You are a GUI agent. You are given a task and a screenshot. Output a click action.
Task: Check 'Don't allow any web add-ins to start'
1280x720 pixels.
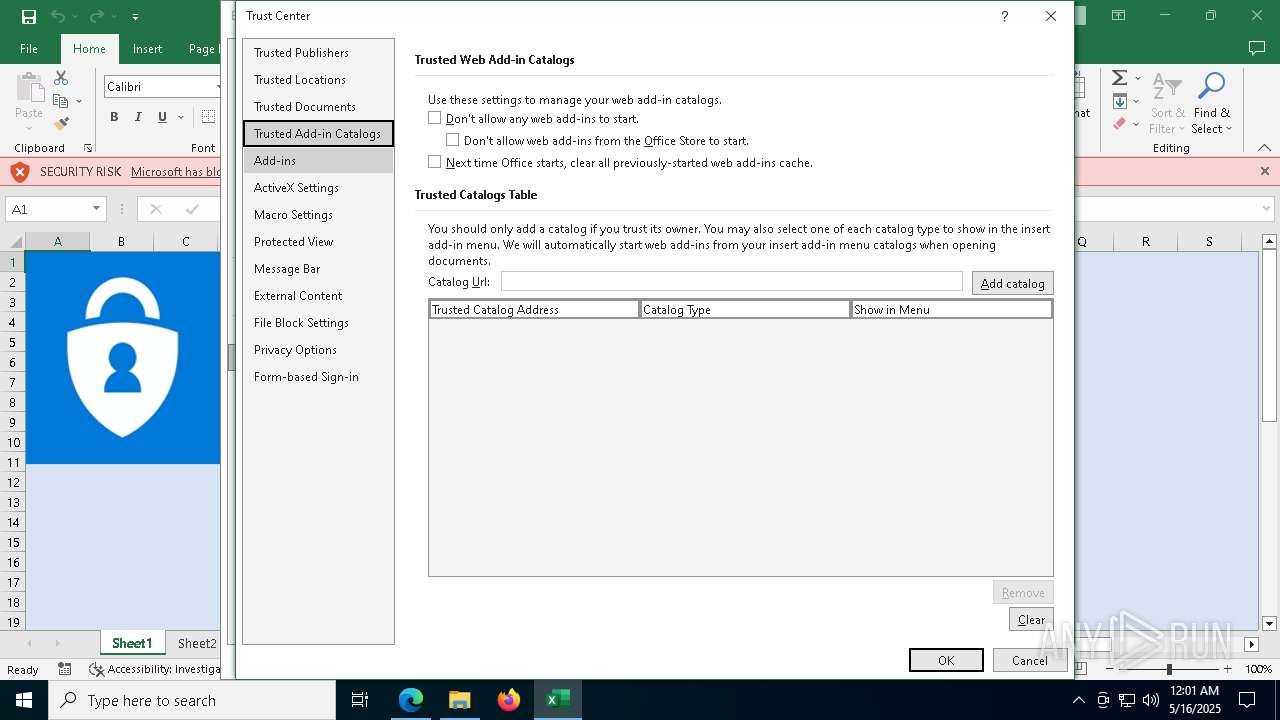coord(434,118)
